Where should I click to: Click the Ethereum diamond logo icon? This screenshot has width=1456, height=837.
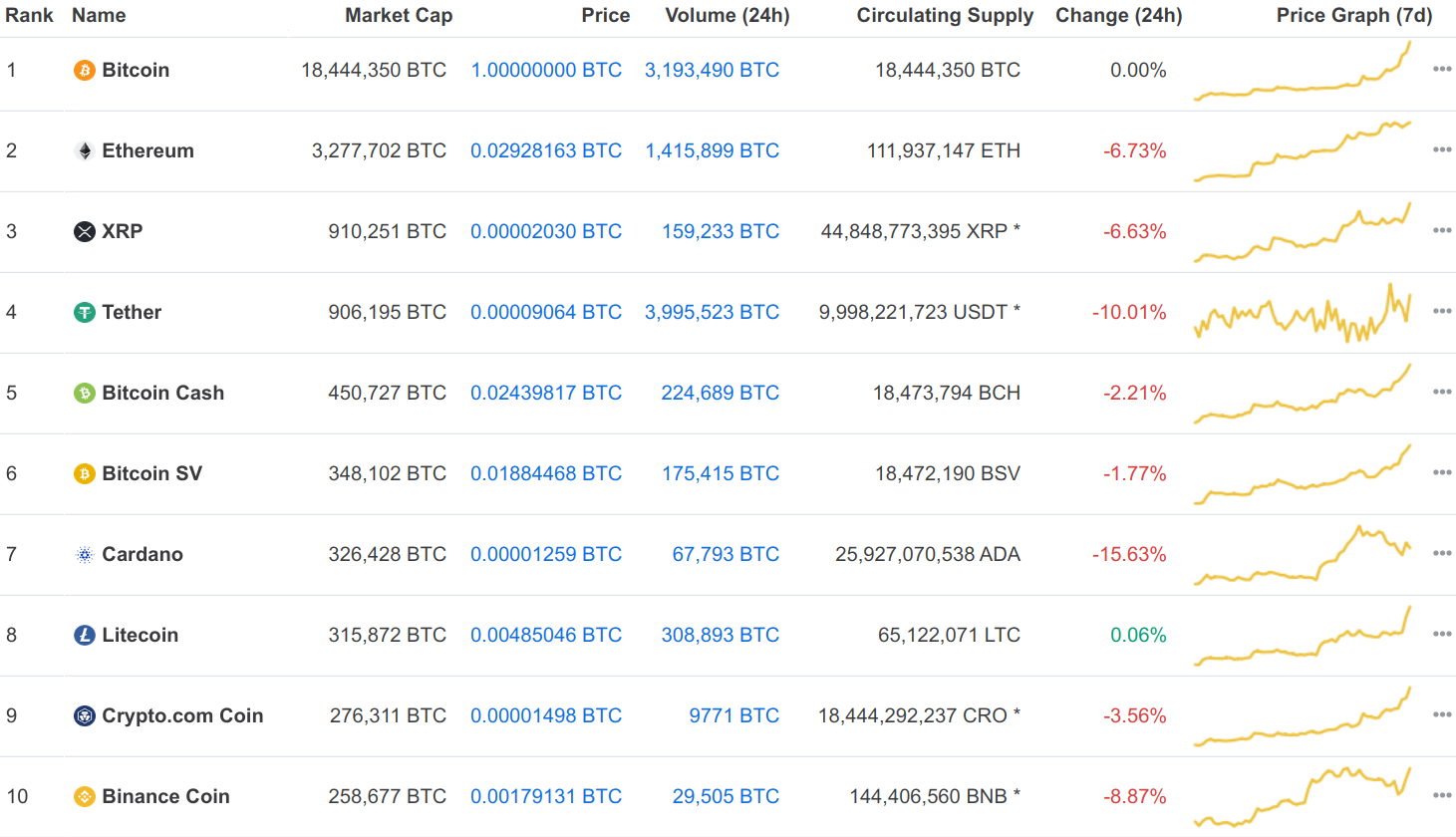(x=85, y=150)
